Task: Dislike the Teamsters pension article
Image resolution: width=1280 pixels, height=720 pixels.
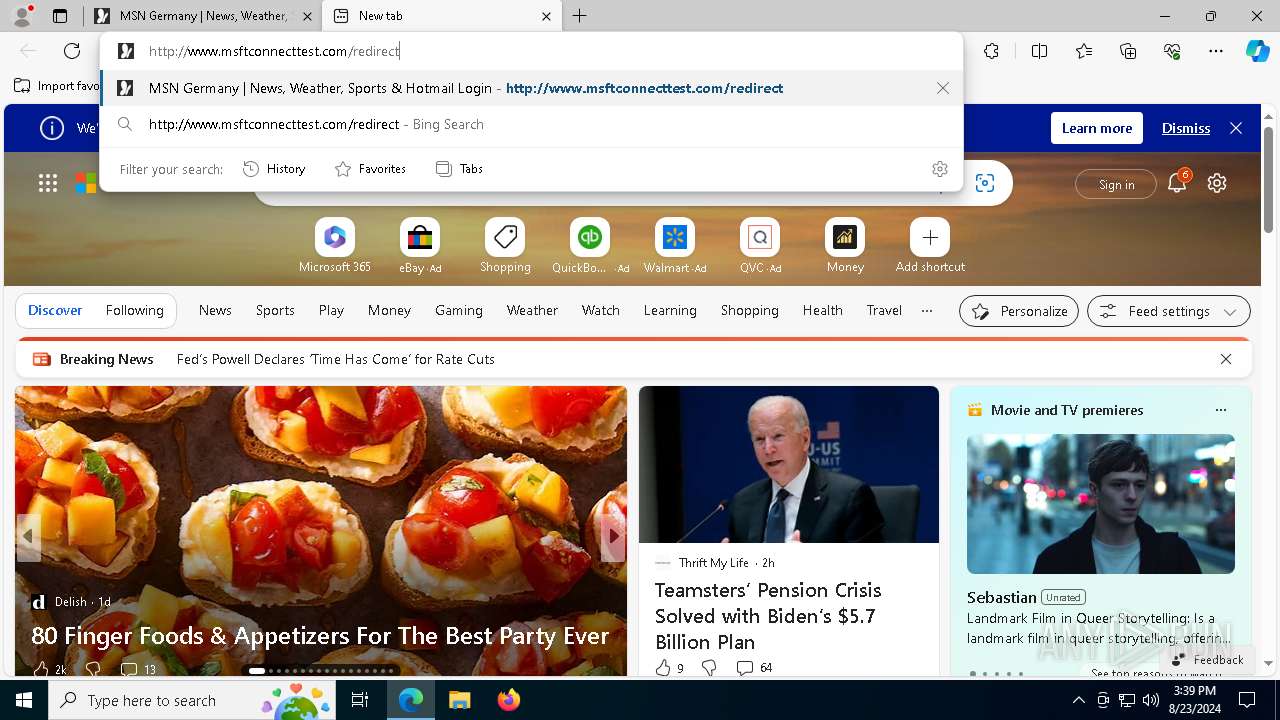Action: pos(709,667)
